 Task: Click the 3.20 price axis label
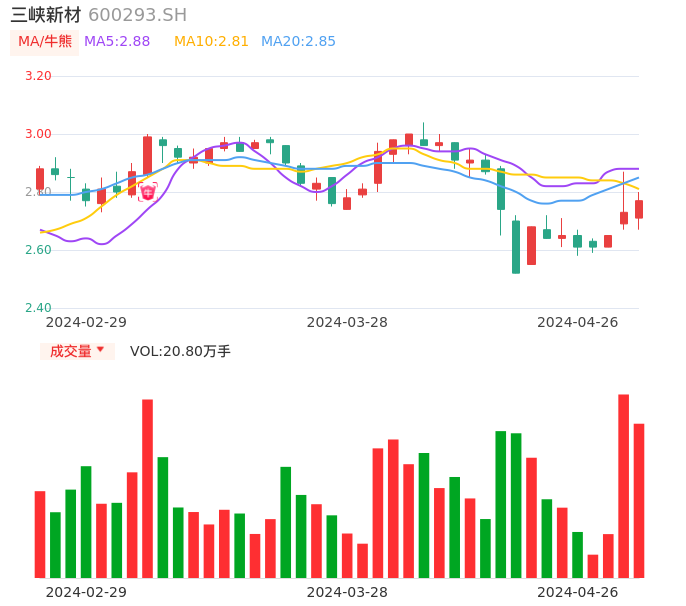click(38, 76)
